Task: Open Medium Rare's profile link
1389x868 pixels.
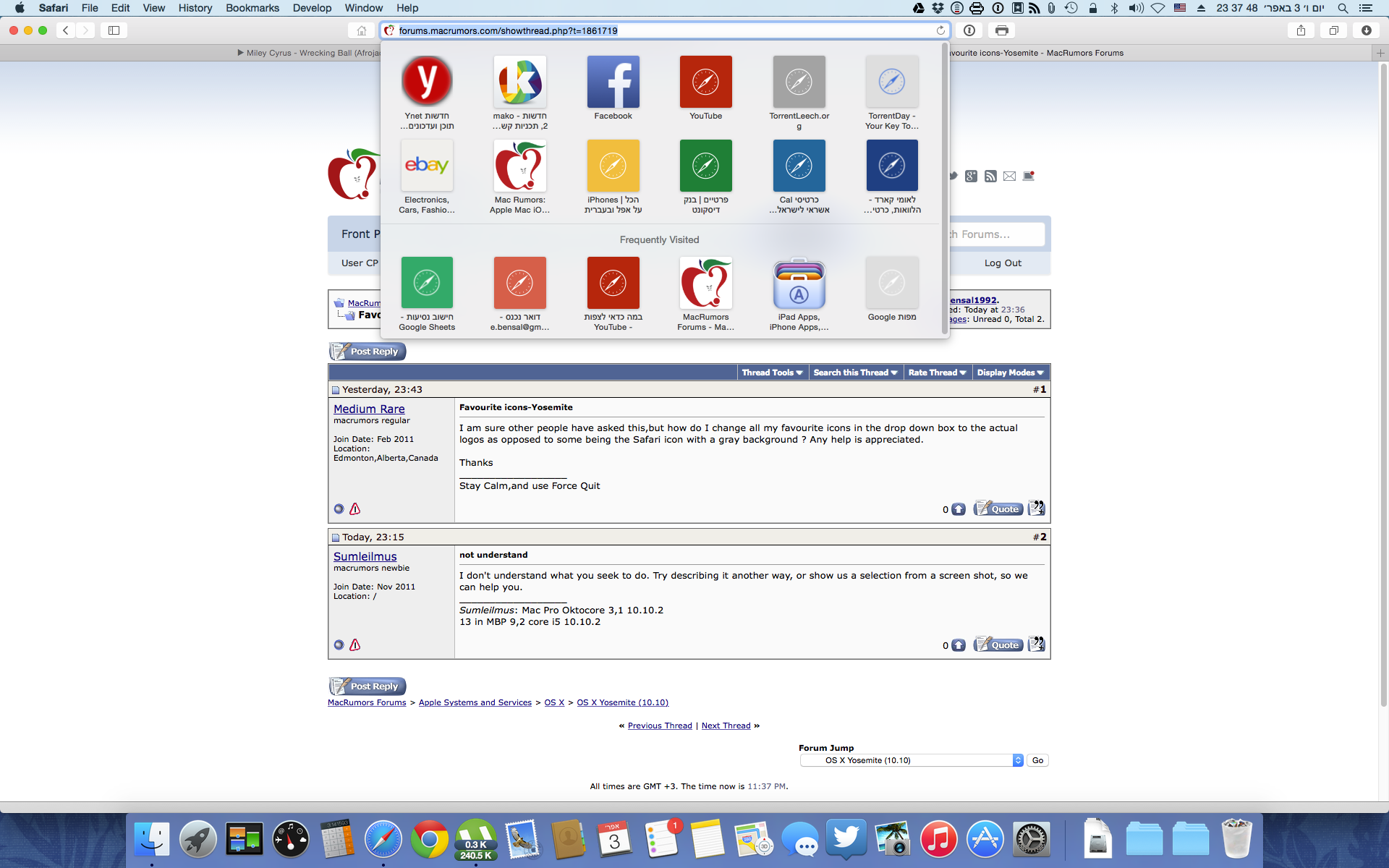Action: [x=369, y=409]
